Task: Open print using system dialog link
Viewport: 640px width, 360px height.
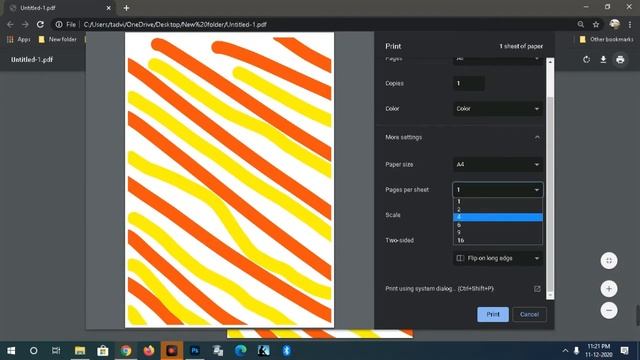Action: point(439,289)
